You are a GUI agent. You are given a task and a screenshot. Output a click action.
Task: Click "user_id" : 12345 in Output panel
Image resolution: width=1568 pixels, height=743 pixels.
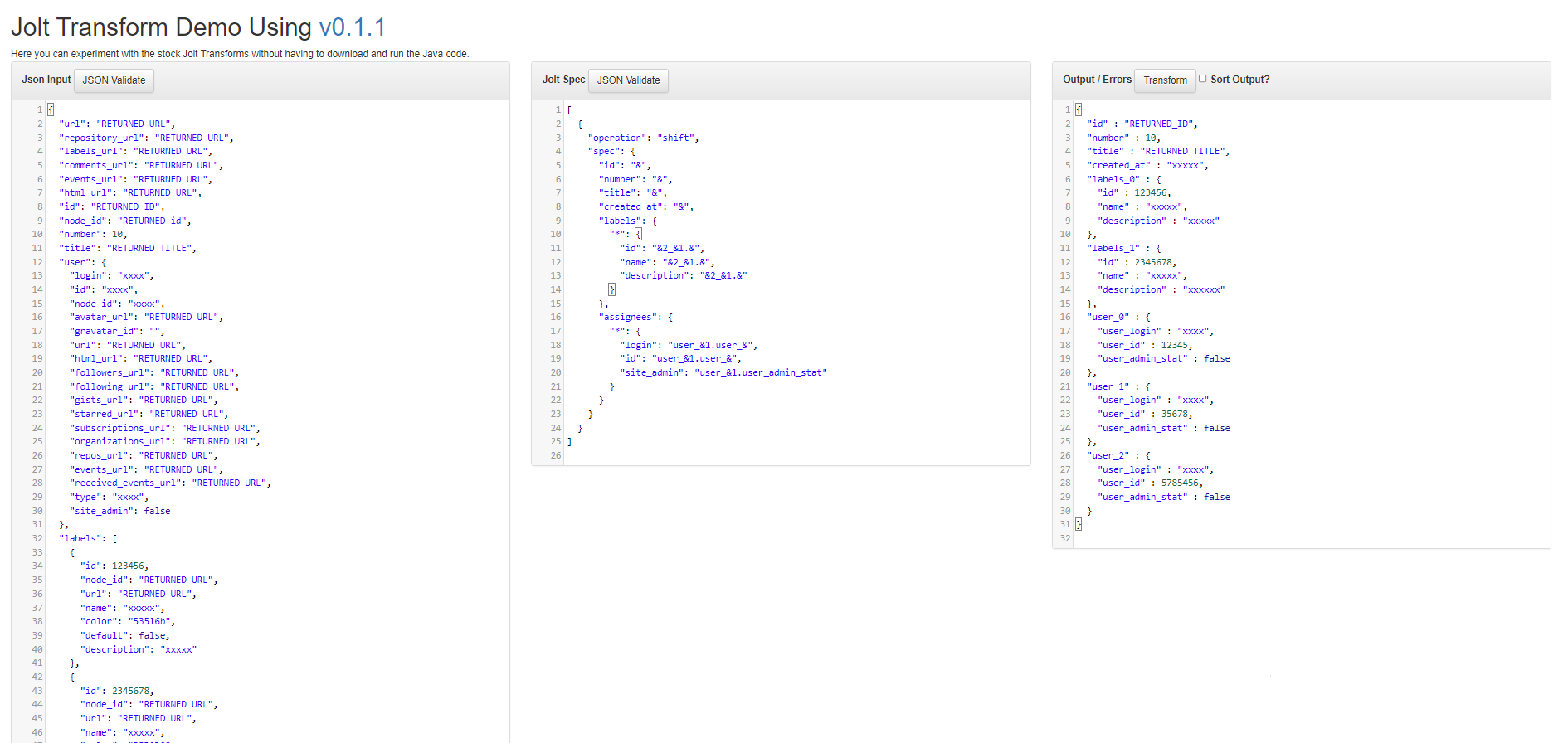1145,345
